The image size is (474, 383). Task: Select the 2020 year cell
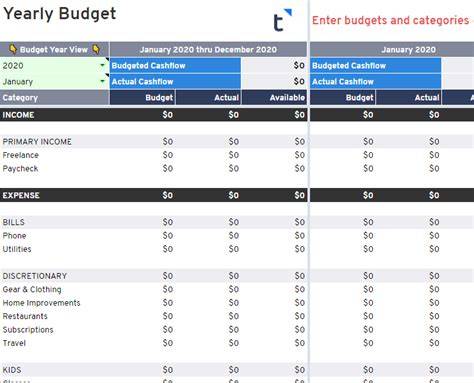(54, 65)
